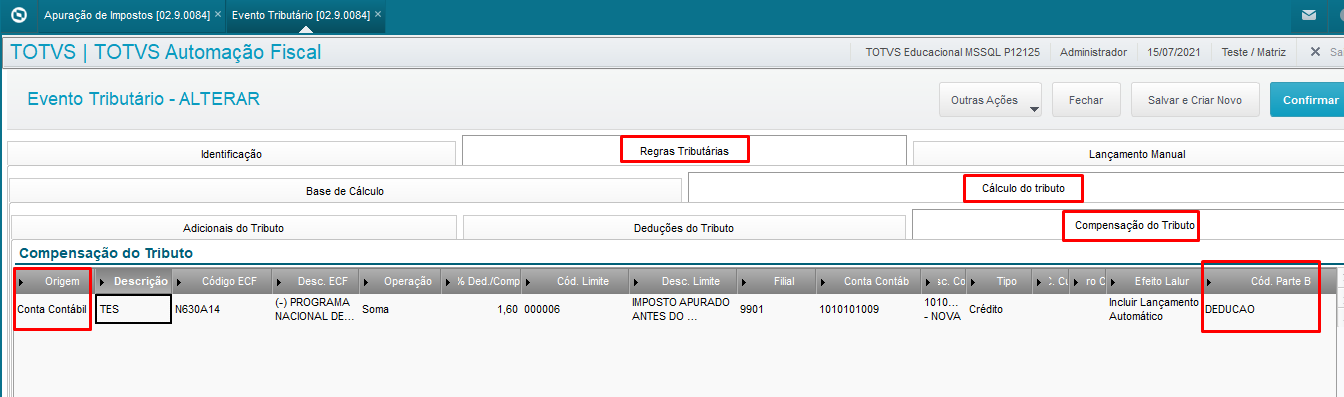Sort by the Origem column header
1344x397 pixels.
pyautogui.click(x=55, y=282)
